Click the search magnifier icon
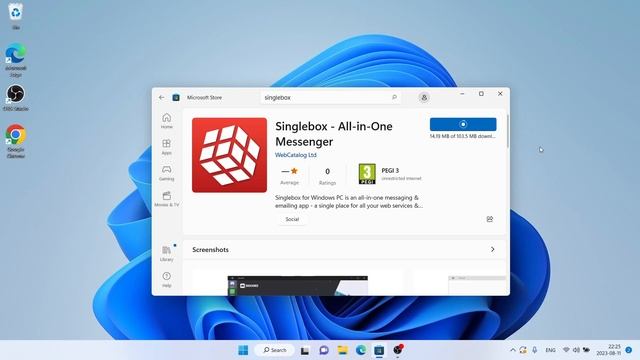This screenshot has width=640, height=360. coord(394,97)
